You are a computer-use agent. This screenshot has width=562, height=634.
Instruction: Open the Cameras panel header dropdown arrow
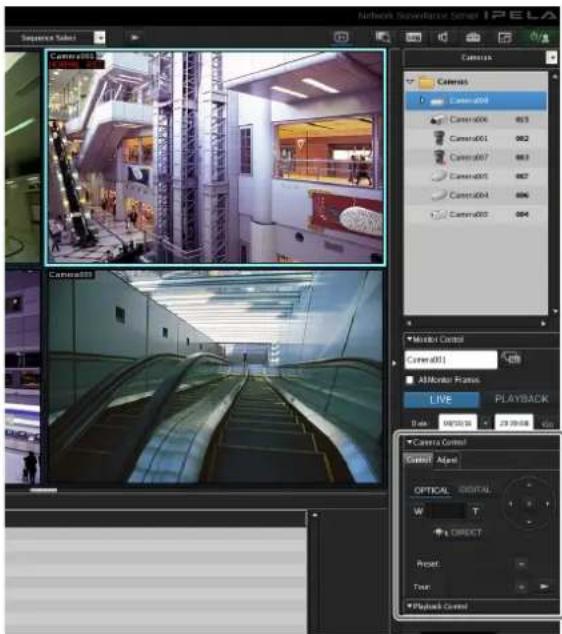551,58
